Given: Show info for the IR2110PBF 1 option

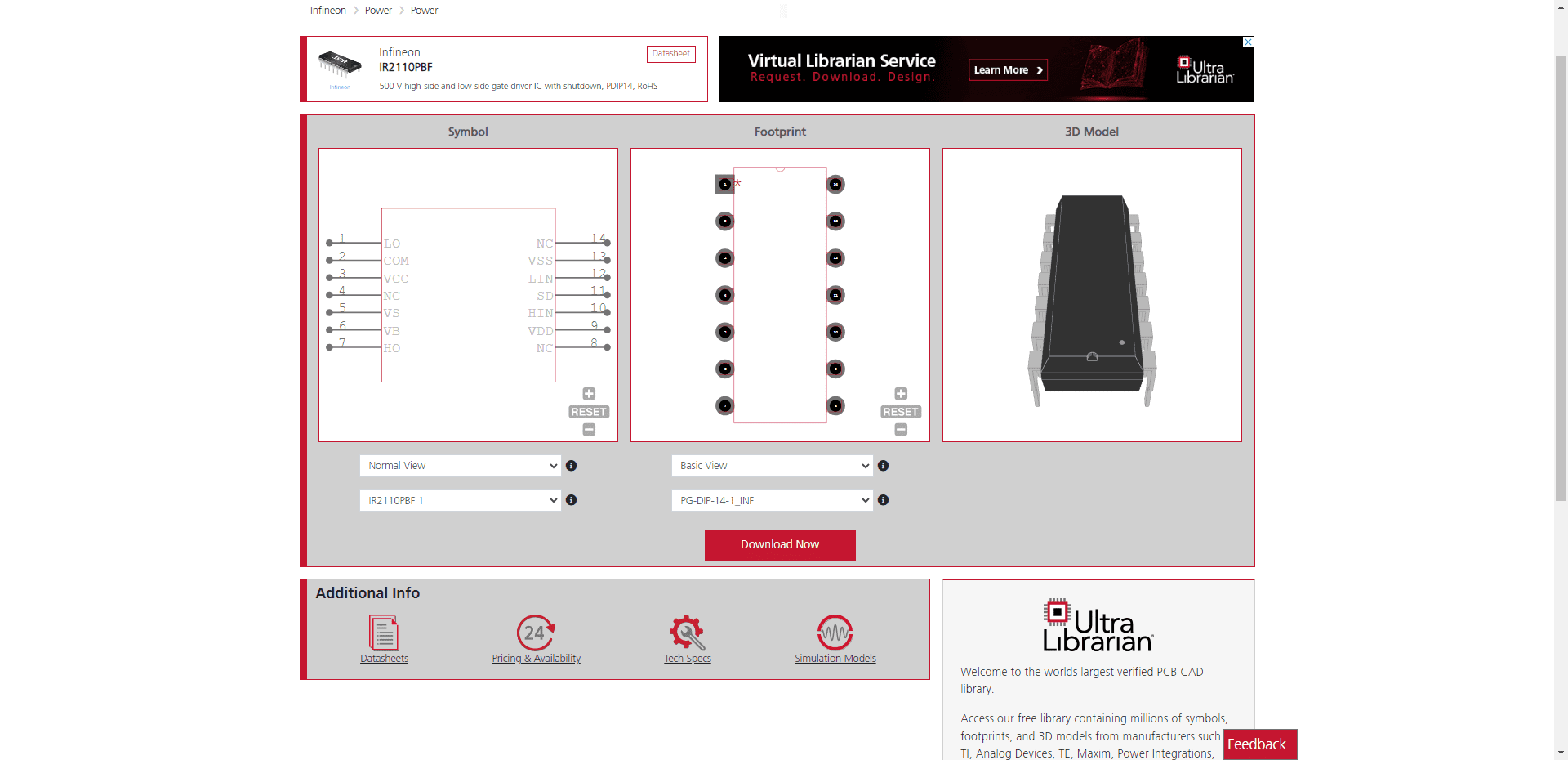Looking at the screenshot, I should pos(572,500).
